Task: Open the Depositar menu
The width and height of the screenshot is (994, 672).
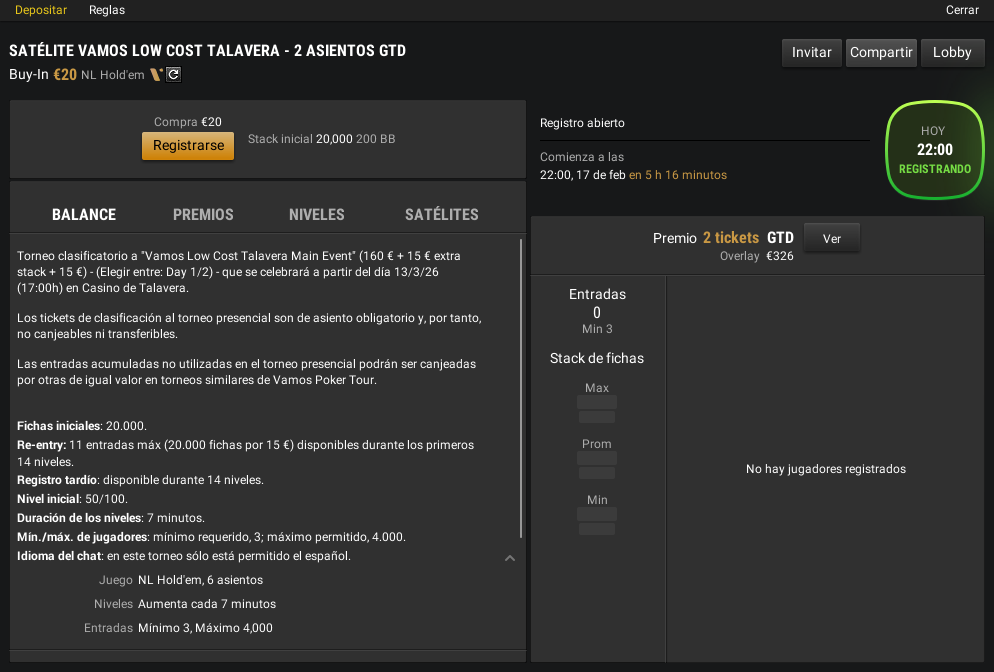Action: pyautogui.click(x=41, y=10)
